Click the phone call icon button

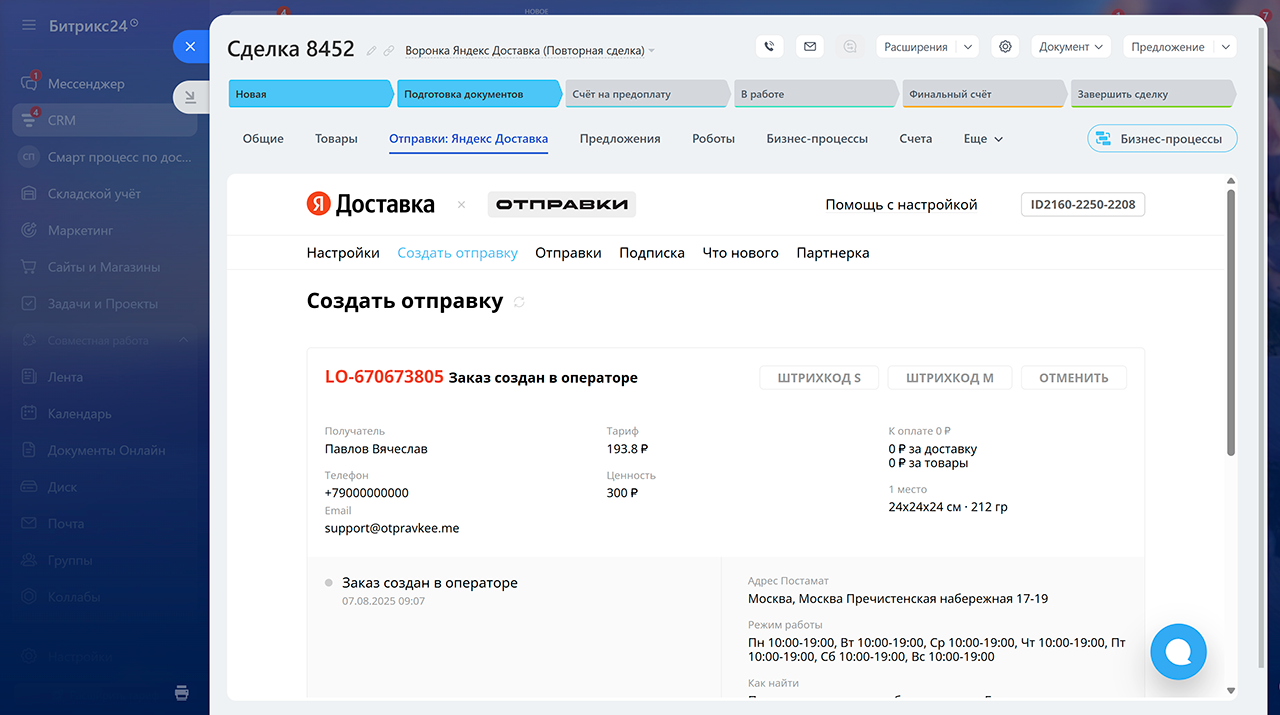coord(769,46)
